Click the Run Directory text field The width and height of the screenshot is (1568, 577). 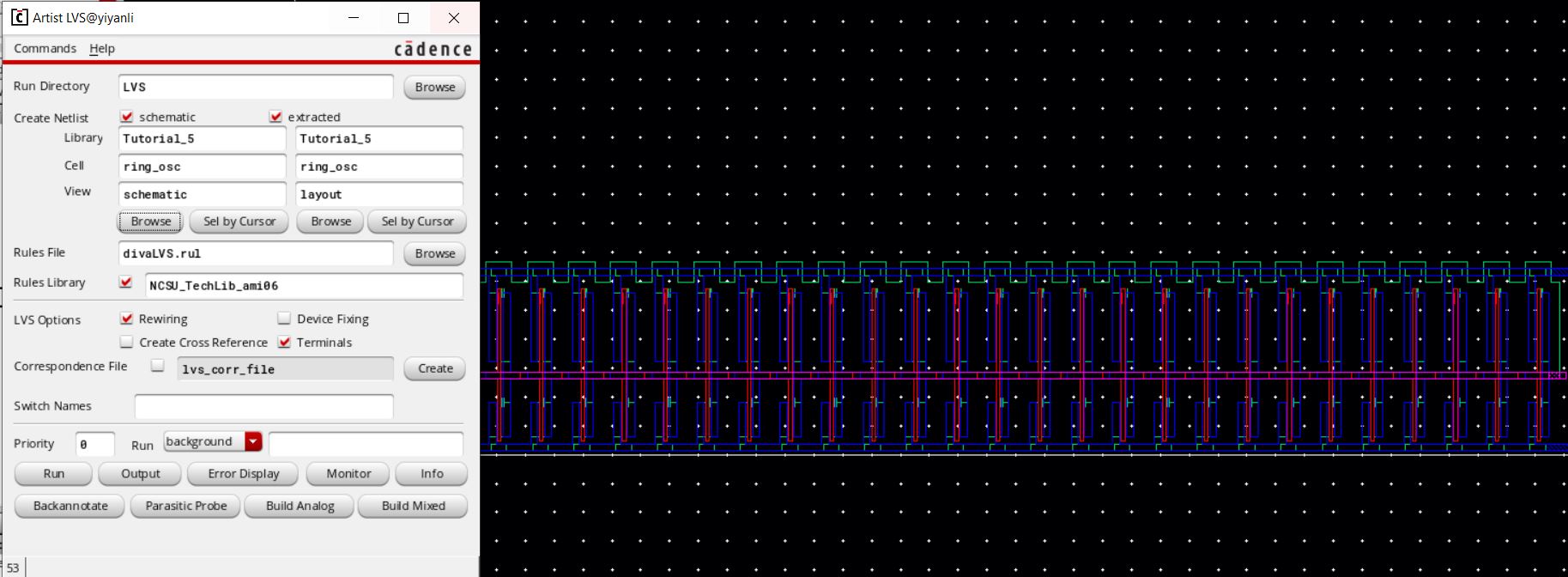coord(256,87)
